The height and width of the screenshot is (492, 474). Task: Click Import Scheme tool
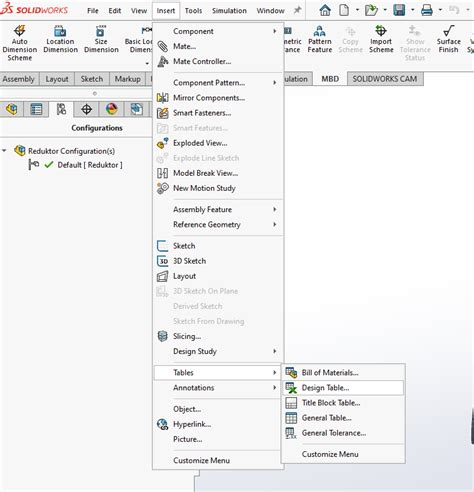pyautogui.click(x=381, y=39)
